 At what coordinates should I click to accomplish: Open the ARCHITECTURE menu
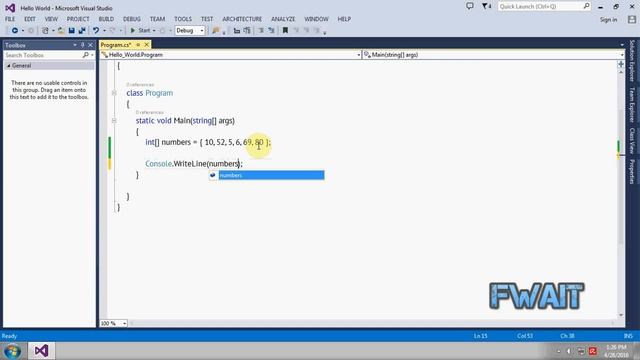pyautogui.click(x=242, y=19)
